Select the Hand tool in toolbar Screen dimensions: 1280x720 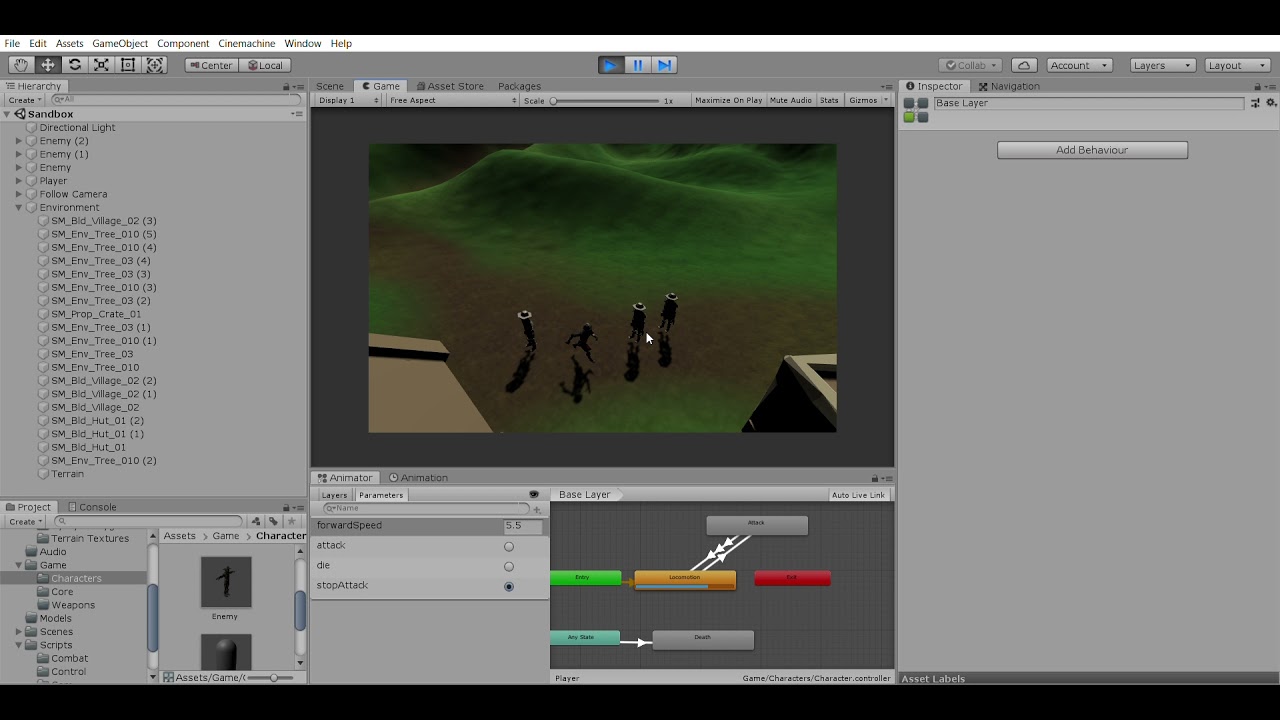pyautogui.click(x=21, y=65)
